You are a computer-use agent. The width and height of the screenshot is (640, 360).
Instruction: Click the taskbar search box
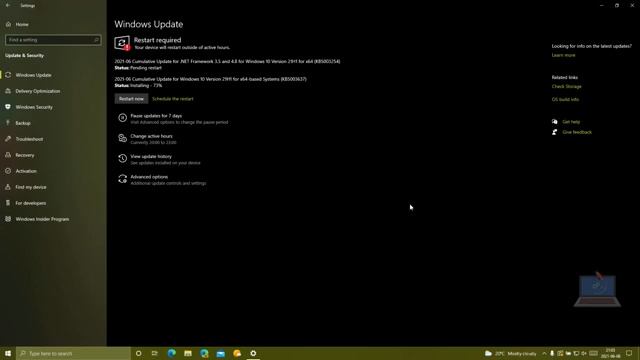tap(73, 353)
